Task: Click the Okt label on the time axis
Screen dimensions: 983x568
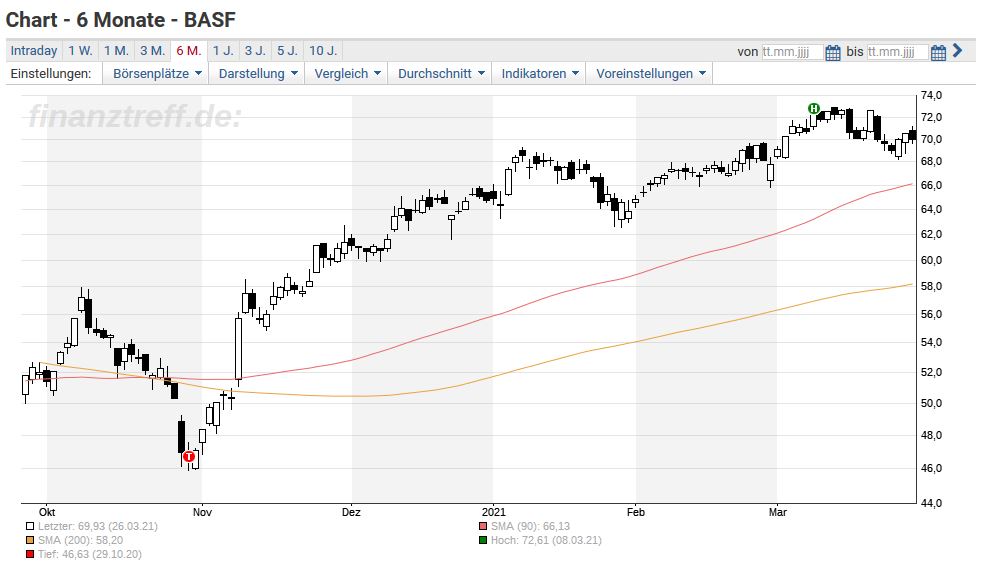Action: (47, 512)
